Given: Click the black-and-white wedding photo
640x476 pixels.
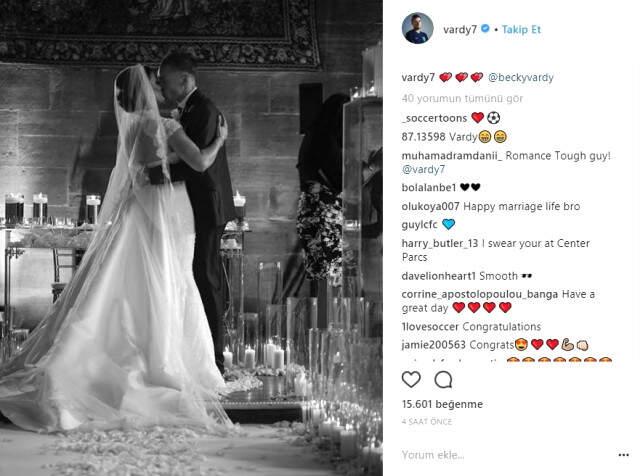Looking at the screenshot, I should pyautogui.click(x=191, y=238).
